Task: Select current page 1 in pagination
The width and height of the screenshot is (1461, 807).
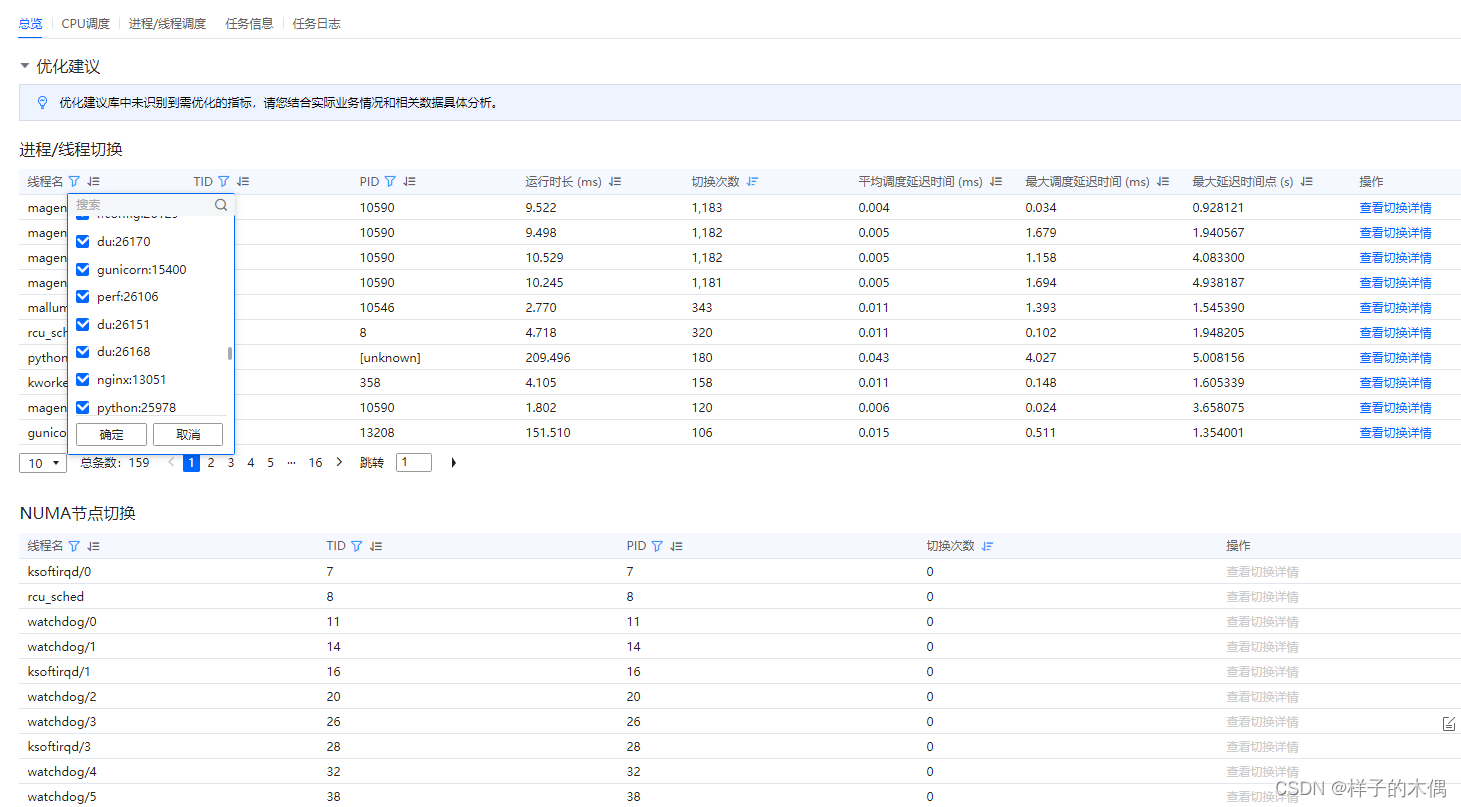Action: (x=191, y=463)
